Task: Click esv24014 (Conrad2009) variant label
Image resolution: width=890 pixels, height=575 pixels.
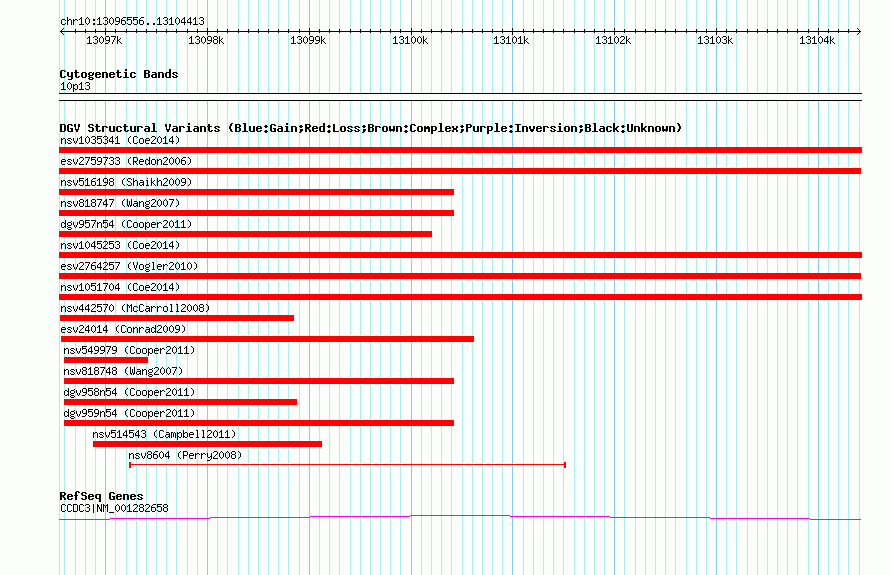Action: (x=123, y=329)
